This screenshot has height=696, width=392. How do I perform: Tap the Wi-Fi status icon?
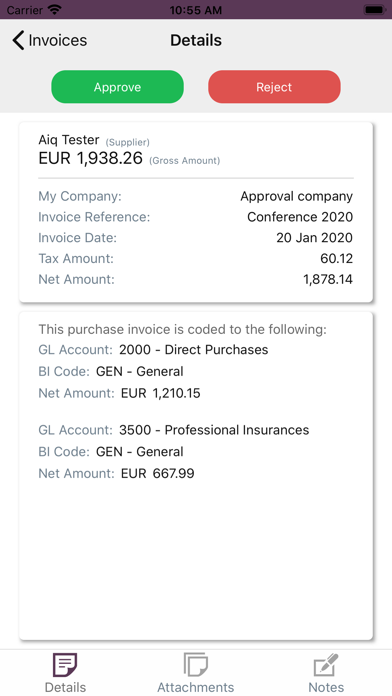(55, 9)
